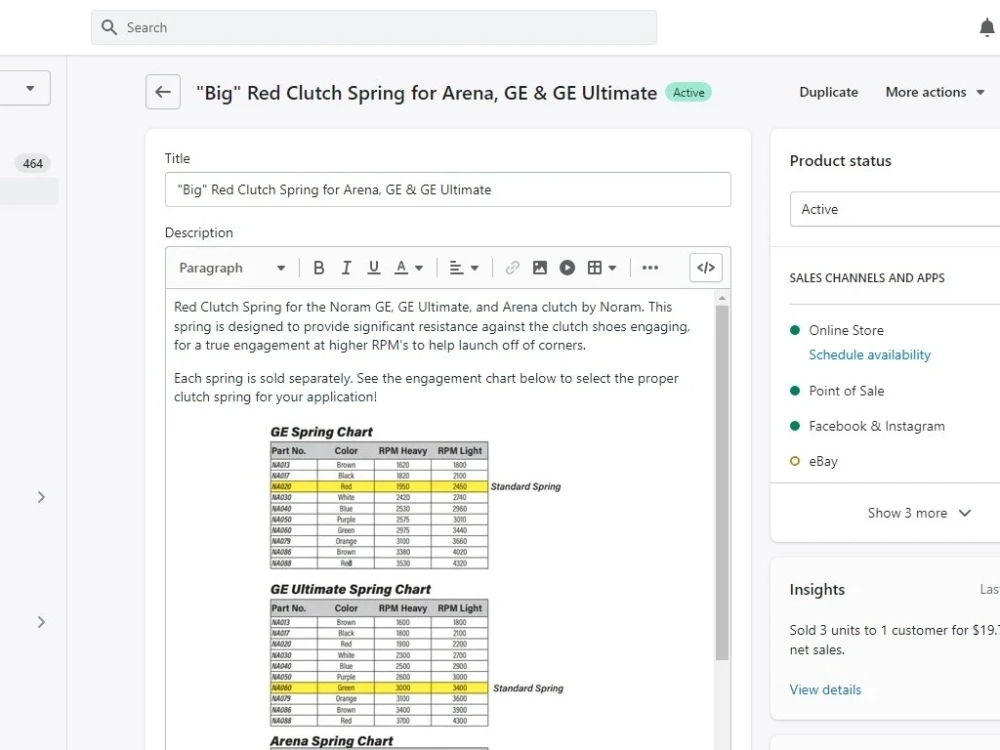1000x750 pixels.
Task: Click the Point of Sale channel
Action: click(846, 391)
